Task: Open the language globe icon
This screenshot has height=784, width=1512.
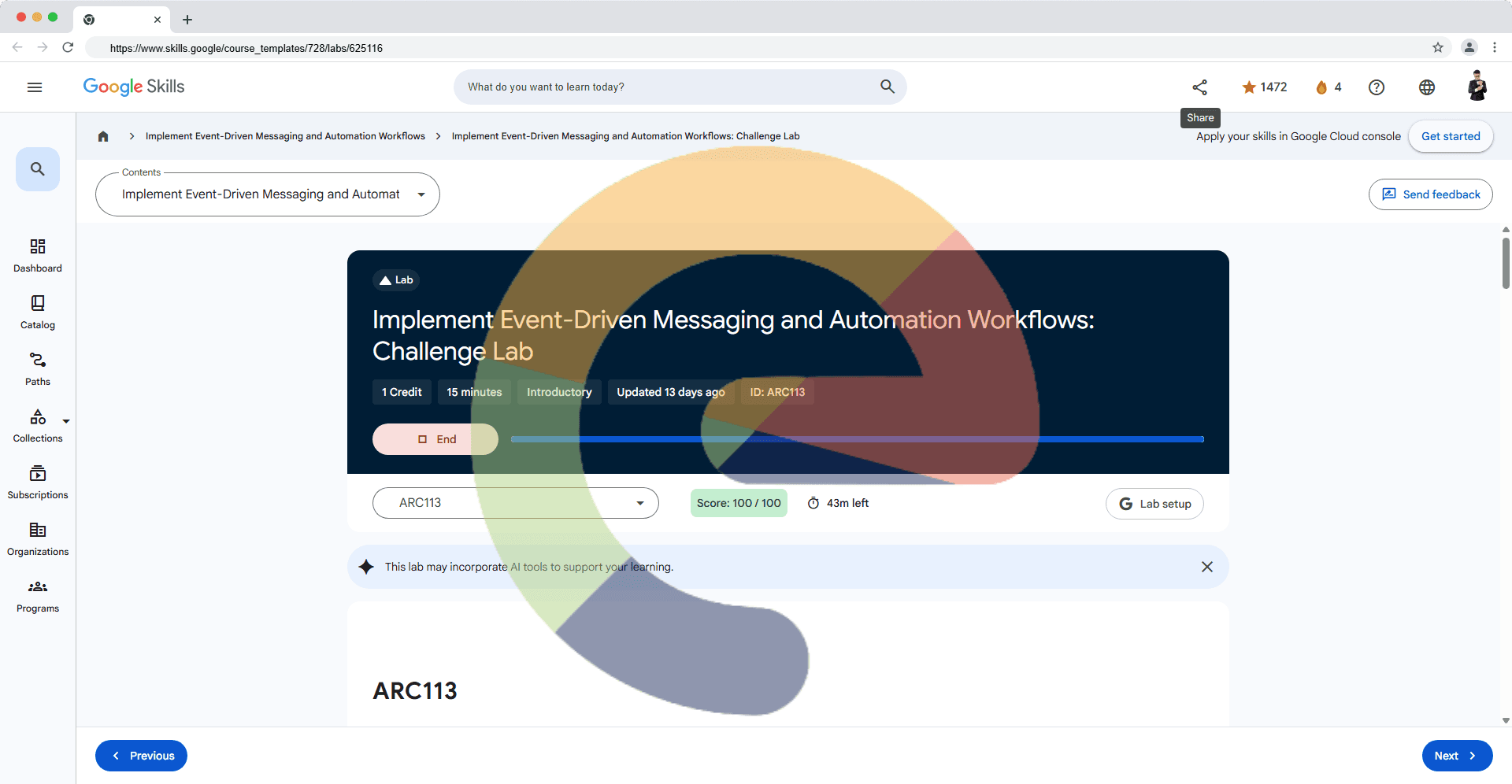Action: (1427, 87)
